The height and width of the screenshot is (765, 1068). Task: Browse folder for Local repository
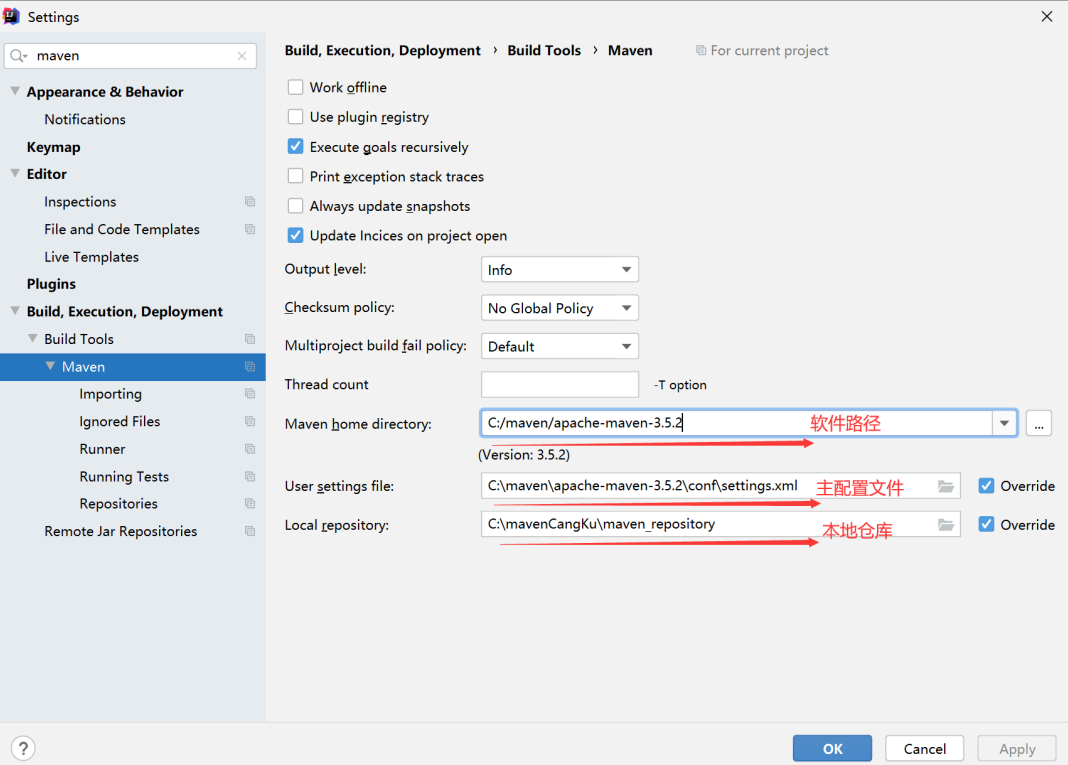(945, 525)
